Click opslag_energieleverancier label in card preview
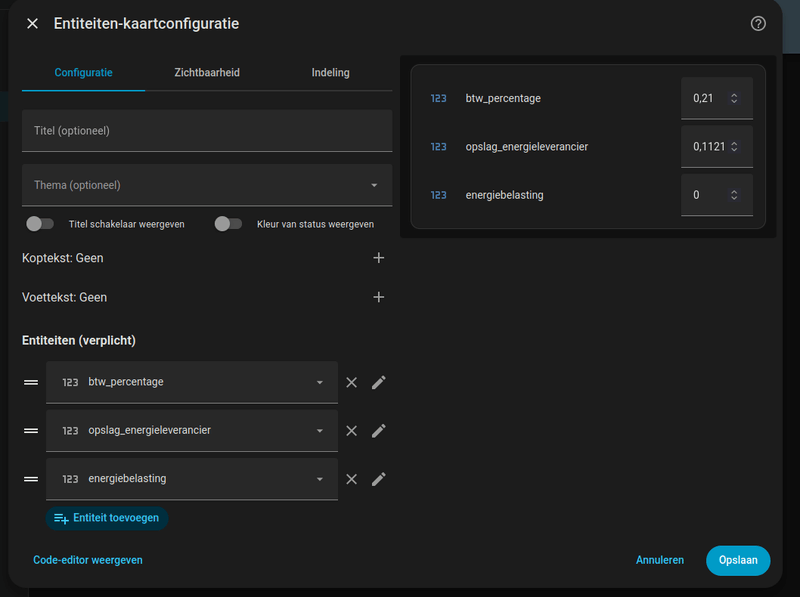The height and width of the screenshot is (597, 800). (527, 147)
